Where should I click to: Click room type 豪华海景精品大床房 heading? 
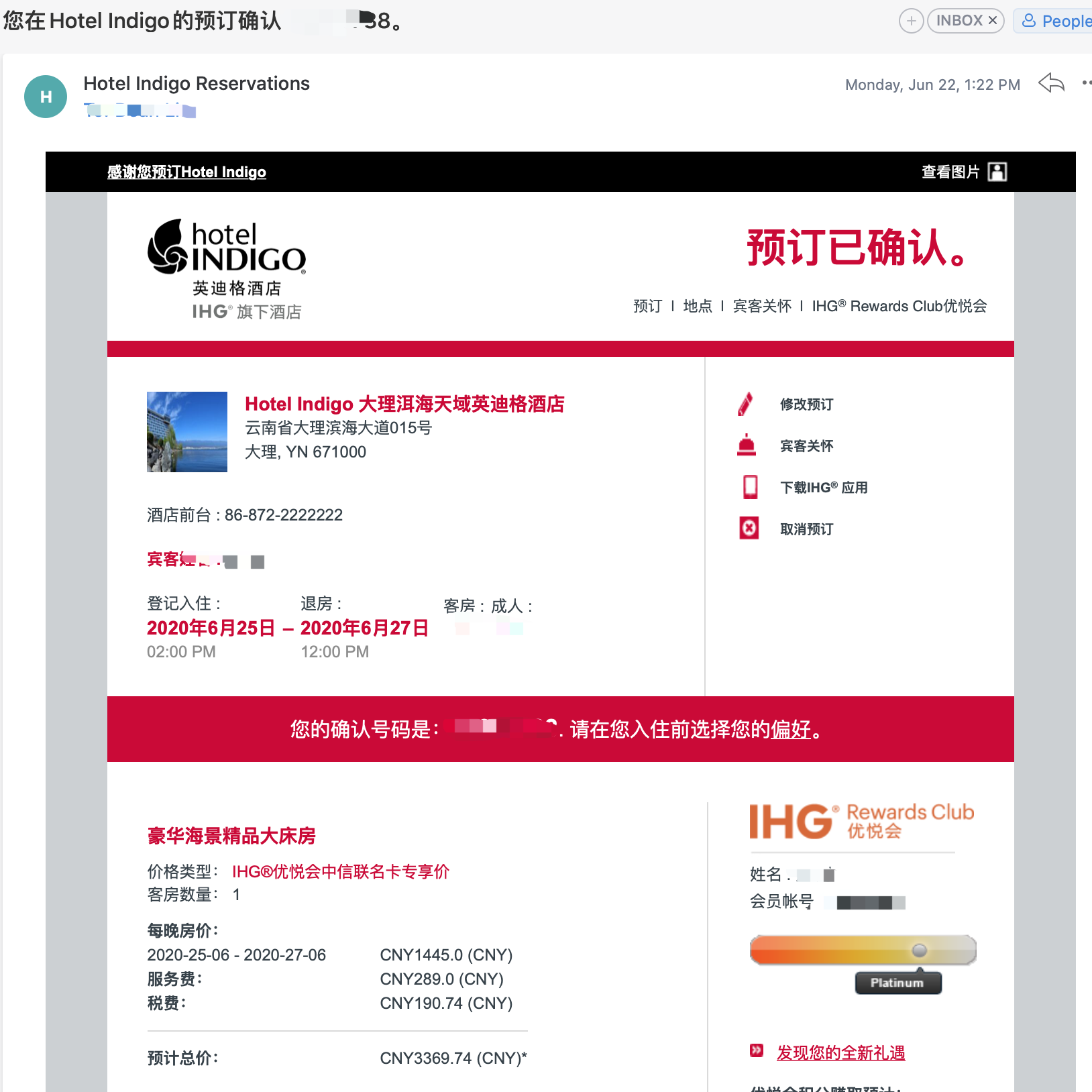point(231,836)
